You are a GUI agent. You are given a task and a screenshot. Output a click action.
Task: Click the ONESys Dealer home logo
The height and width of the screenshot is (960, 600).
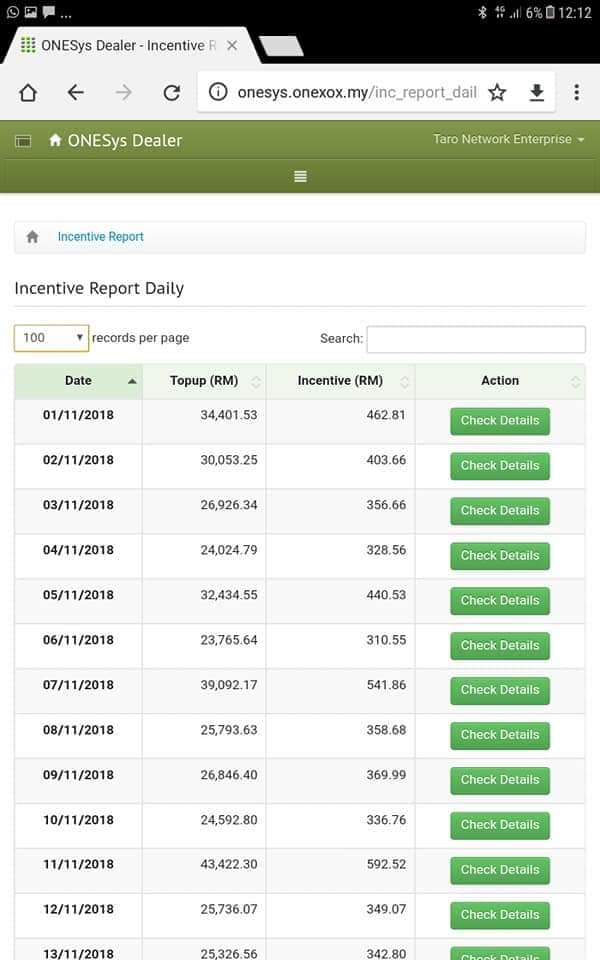[116, 140]
